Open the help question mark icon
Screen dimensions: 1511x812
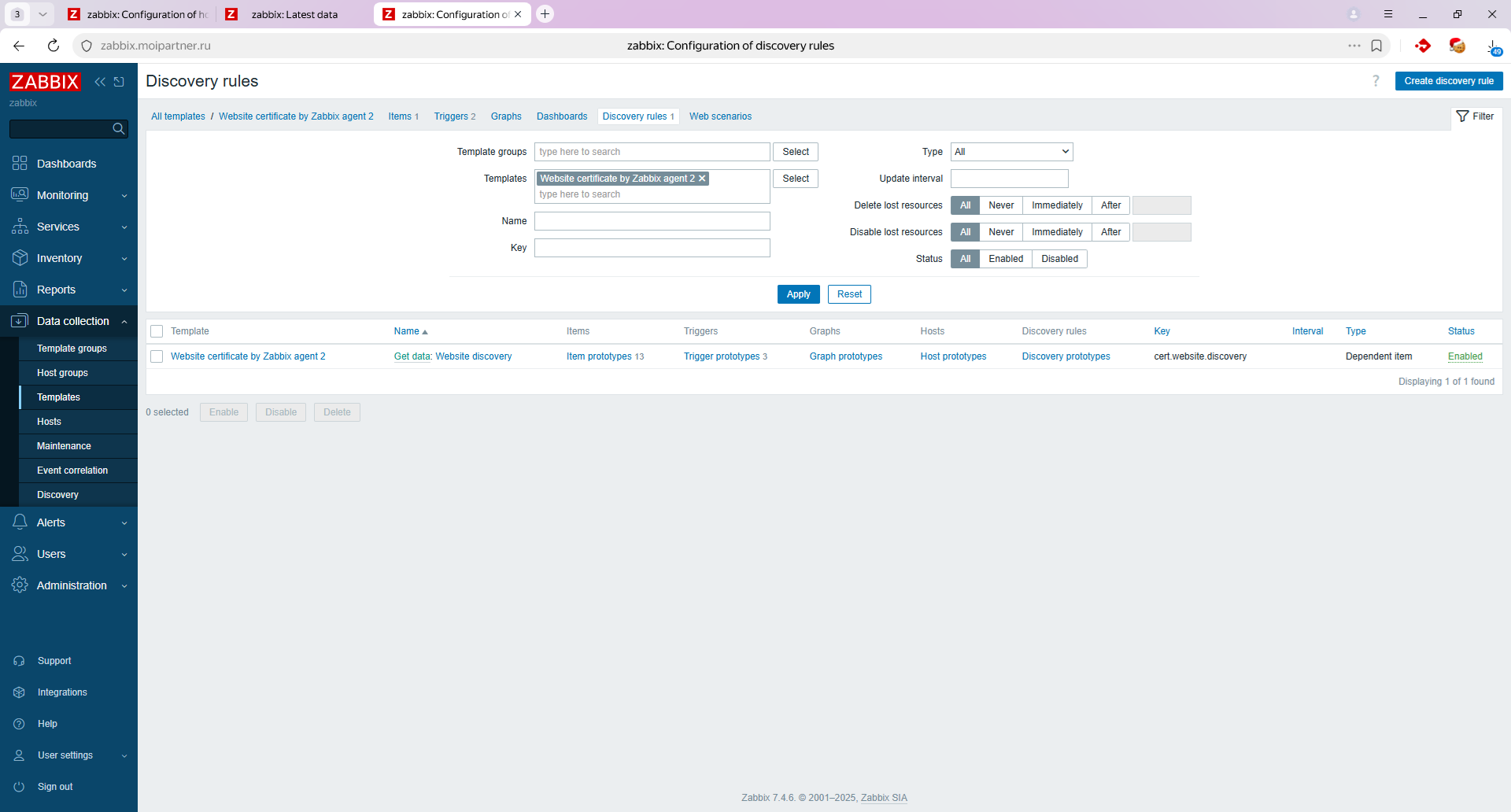coord(1376,81)
